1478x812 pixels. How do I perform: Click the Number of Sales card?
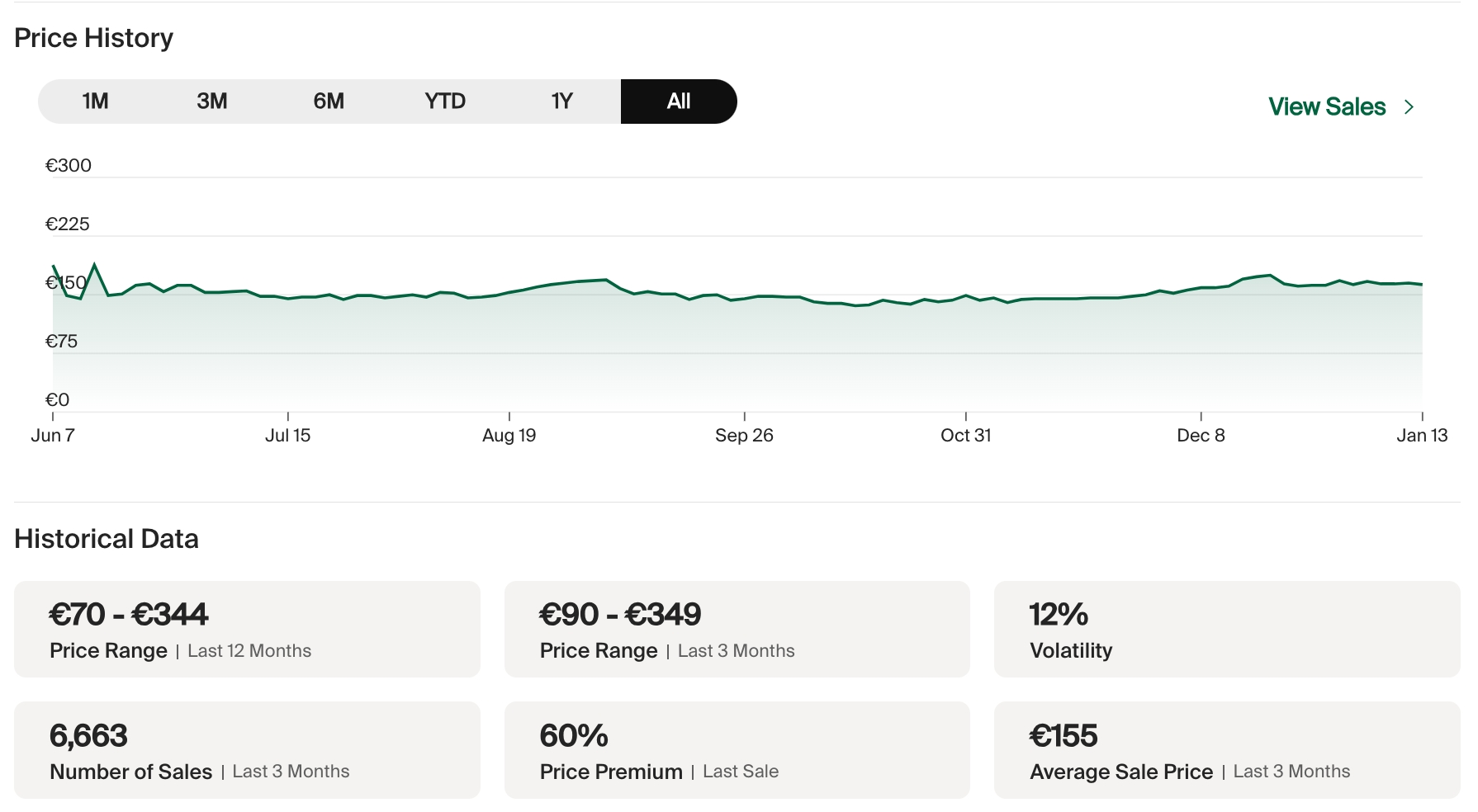tap(247, 750)
